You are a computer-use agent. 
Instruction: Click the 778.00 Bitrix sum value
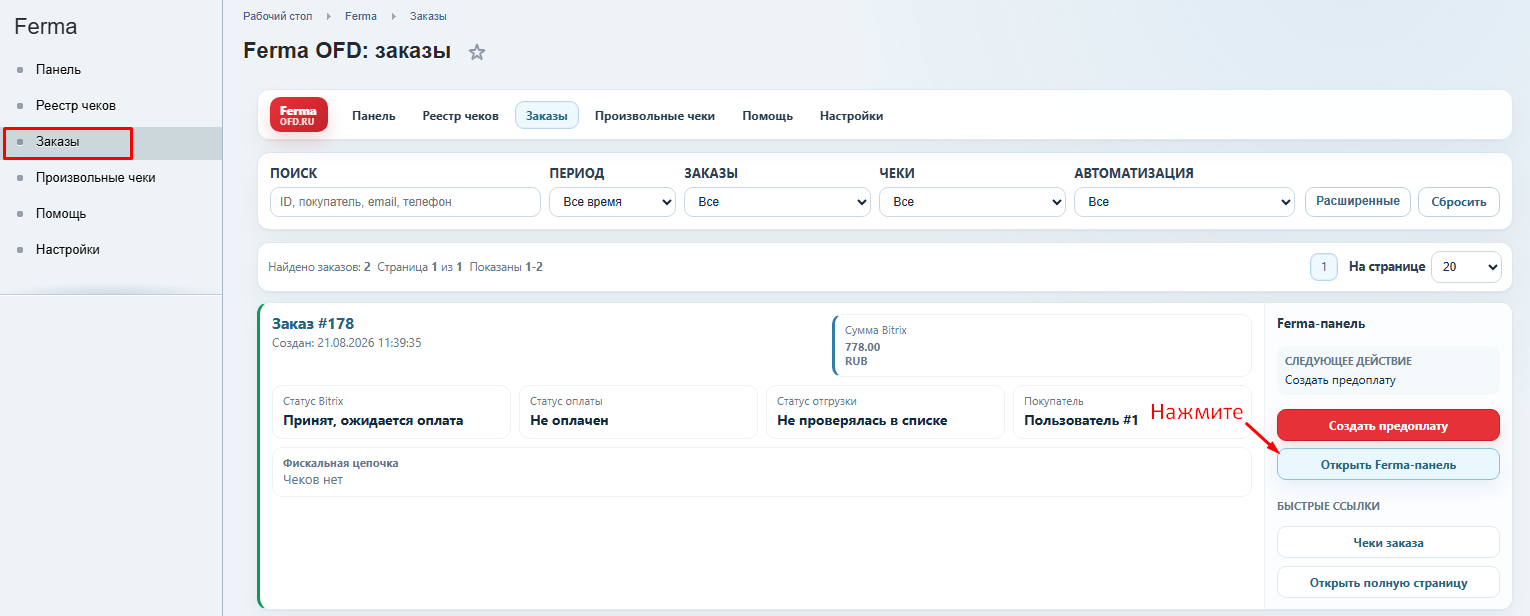pyautogui.click(x=863, y=347)
